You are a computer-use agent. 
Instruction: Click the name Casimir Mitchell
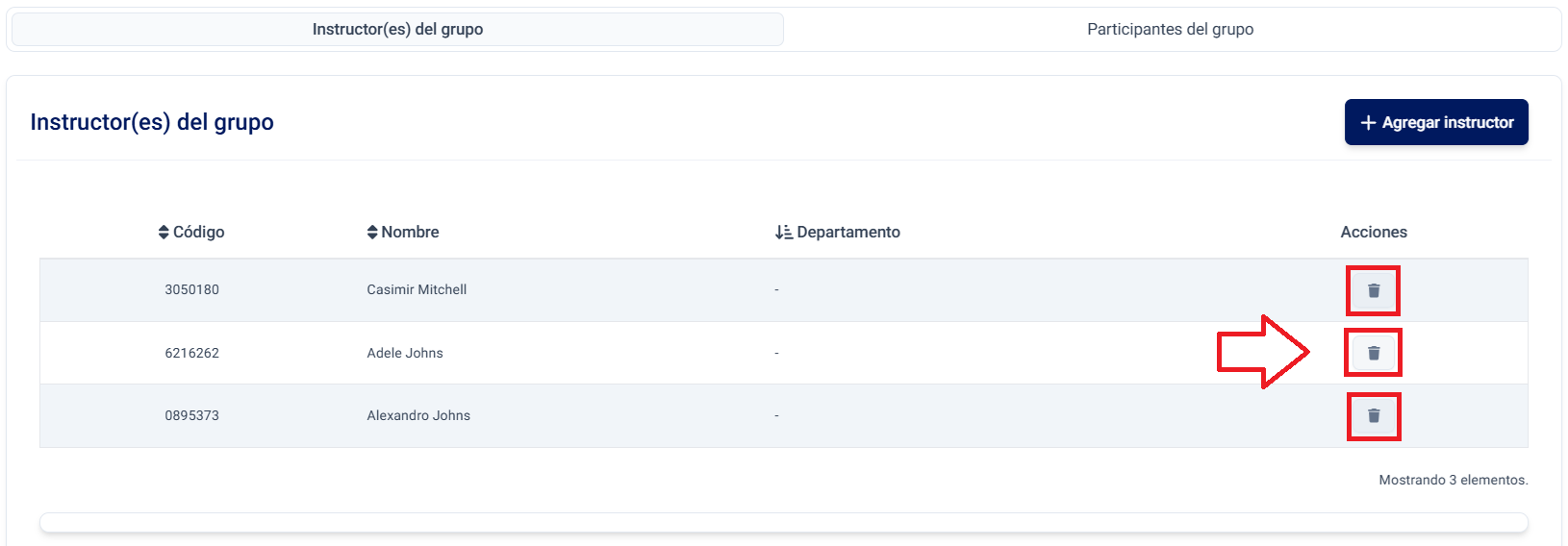[417, 290]
